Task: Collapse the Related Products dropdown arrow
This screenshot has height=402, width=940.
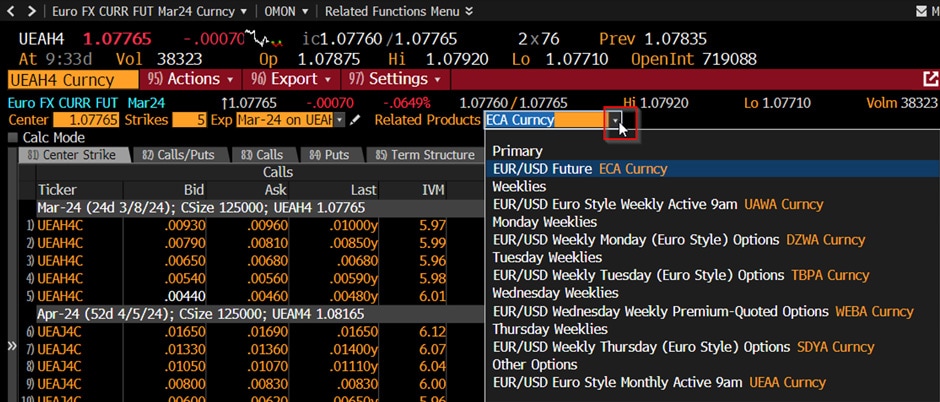Action: point(618,120)
